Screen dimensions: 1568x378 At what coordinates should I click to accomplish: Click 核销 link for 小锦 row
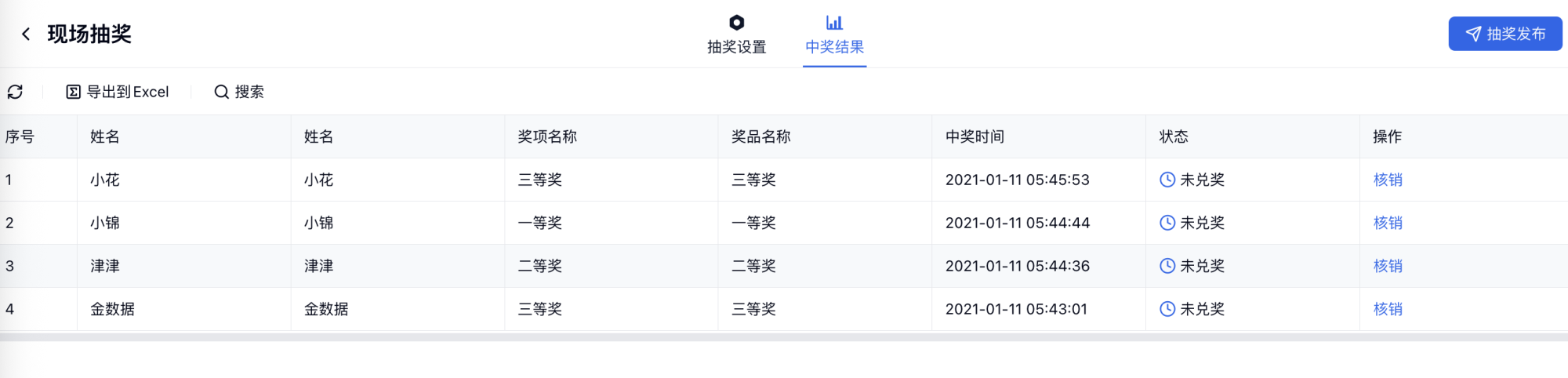1388,223
